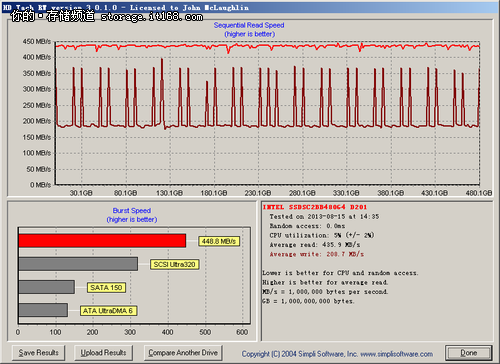
Task: Click the Done button
Action: click(x=469, y=353)
